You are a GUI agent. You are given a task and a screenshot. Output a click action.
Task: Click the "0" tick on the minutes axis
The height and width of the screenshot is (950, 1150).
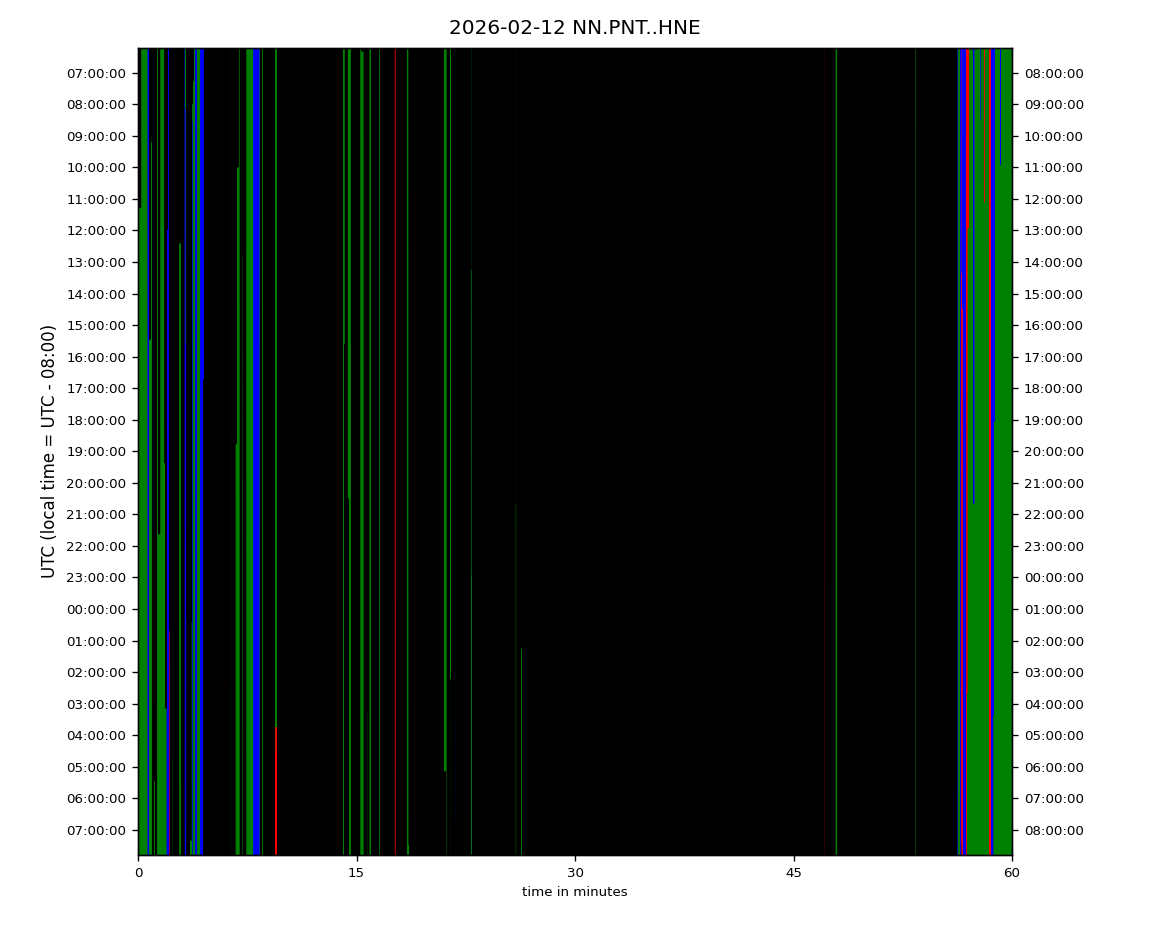138,872
